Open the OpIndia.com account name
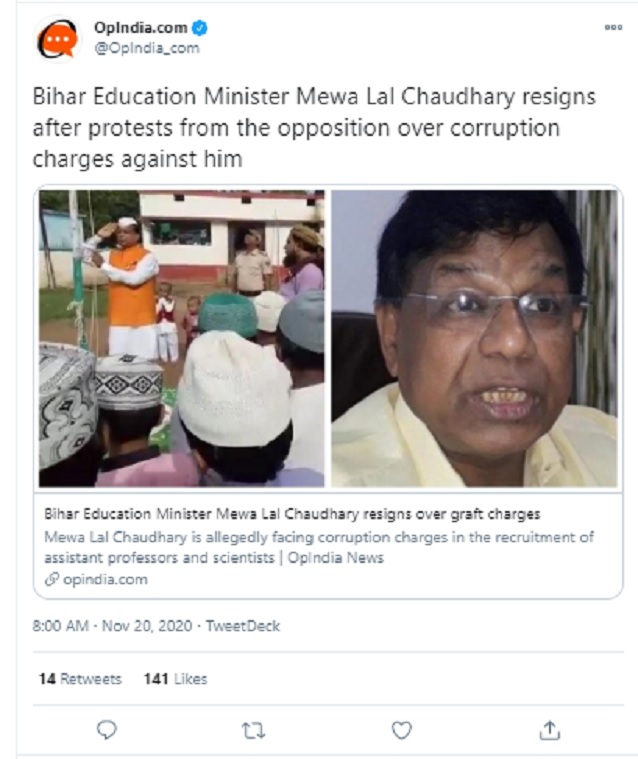Screen dimensions: 638x759 pos(141,28)
